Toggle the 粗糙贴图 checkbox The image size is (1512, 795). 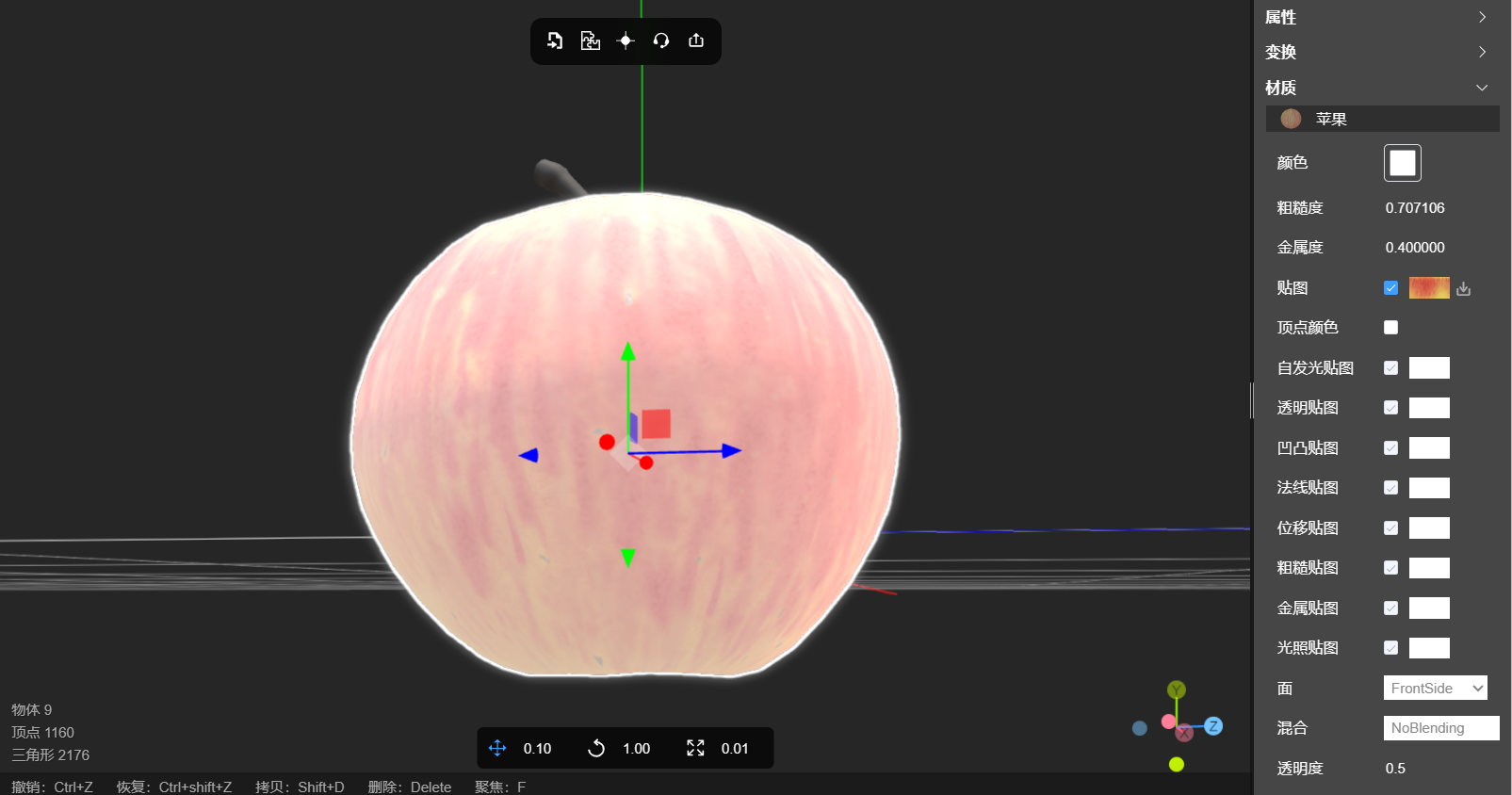point(1390,568)
